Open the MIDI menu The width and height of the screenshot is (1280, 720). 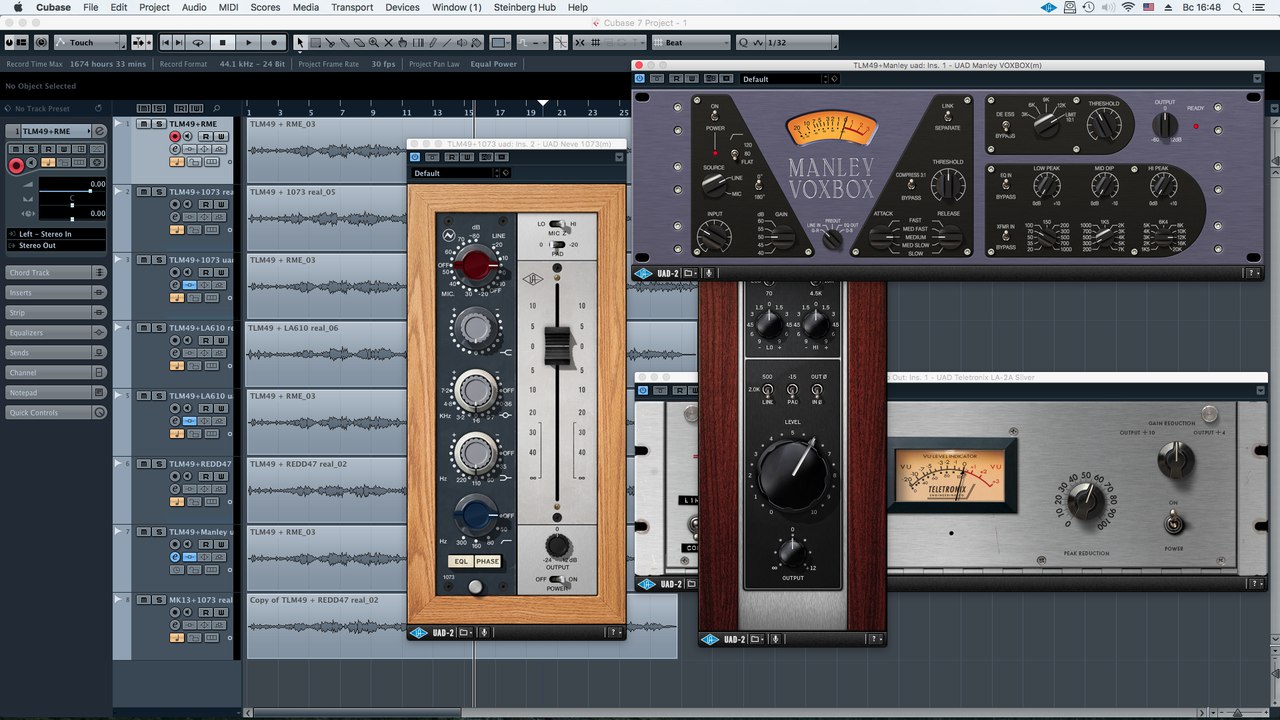[x=228, y=7]
